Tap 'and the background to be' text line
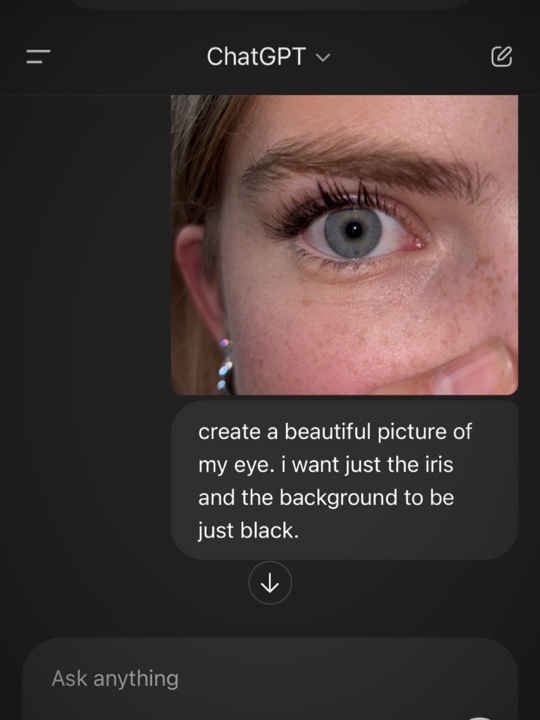The width and height of the screenshot is (540, 720). (326, 498)
